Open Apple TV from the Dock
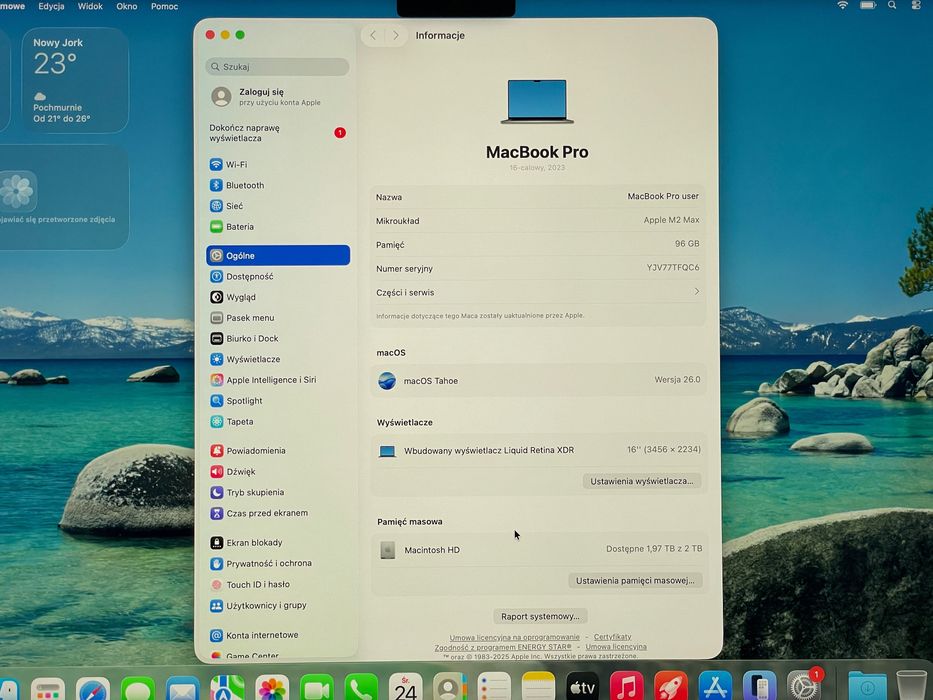This screenshot has height=700, width=933. coord(583,686)
